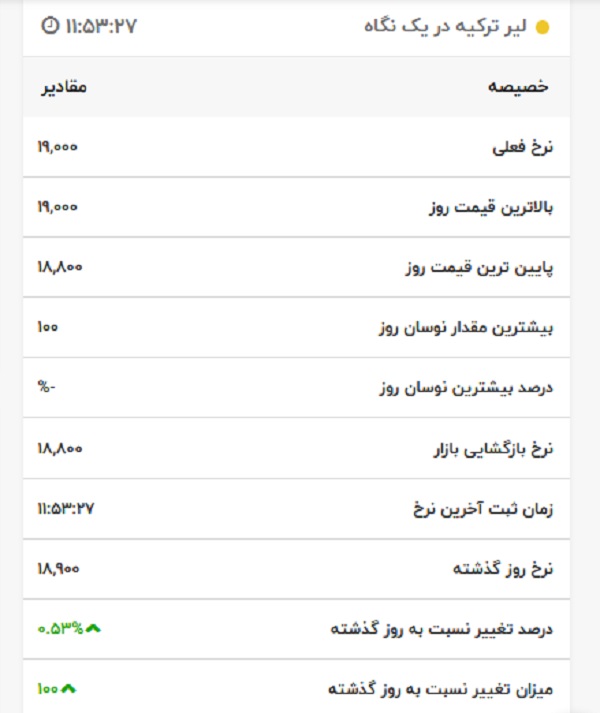Click the green up arrow beside 0.53%
The width and height of the screenshot is (600, 713).
pyautogui.click(x=93, y=628)
